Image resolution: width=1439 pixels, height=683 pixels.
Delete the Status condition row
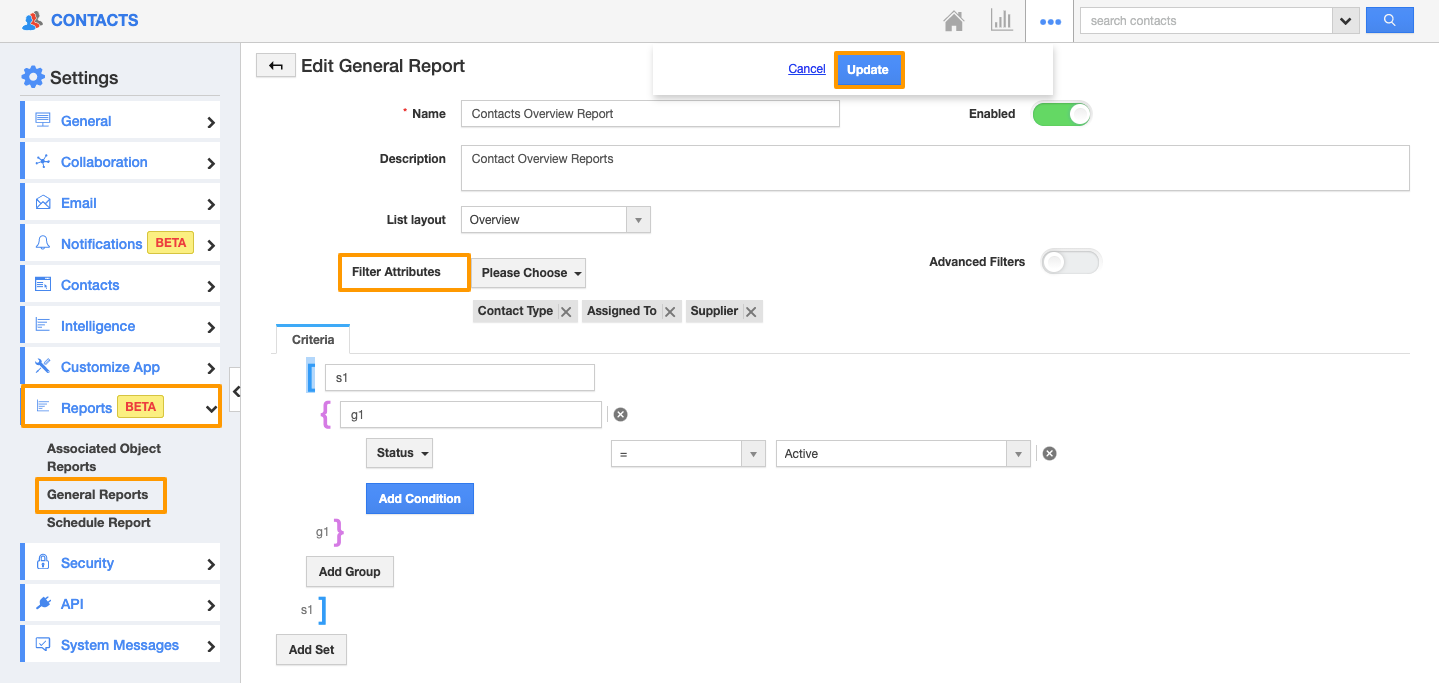(x=1049, y=454)
